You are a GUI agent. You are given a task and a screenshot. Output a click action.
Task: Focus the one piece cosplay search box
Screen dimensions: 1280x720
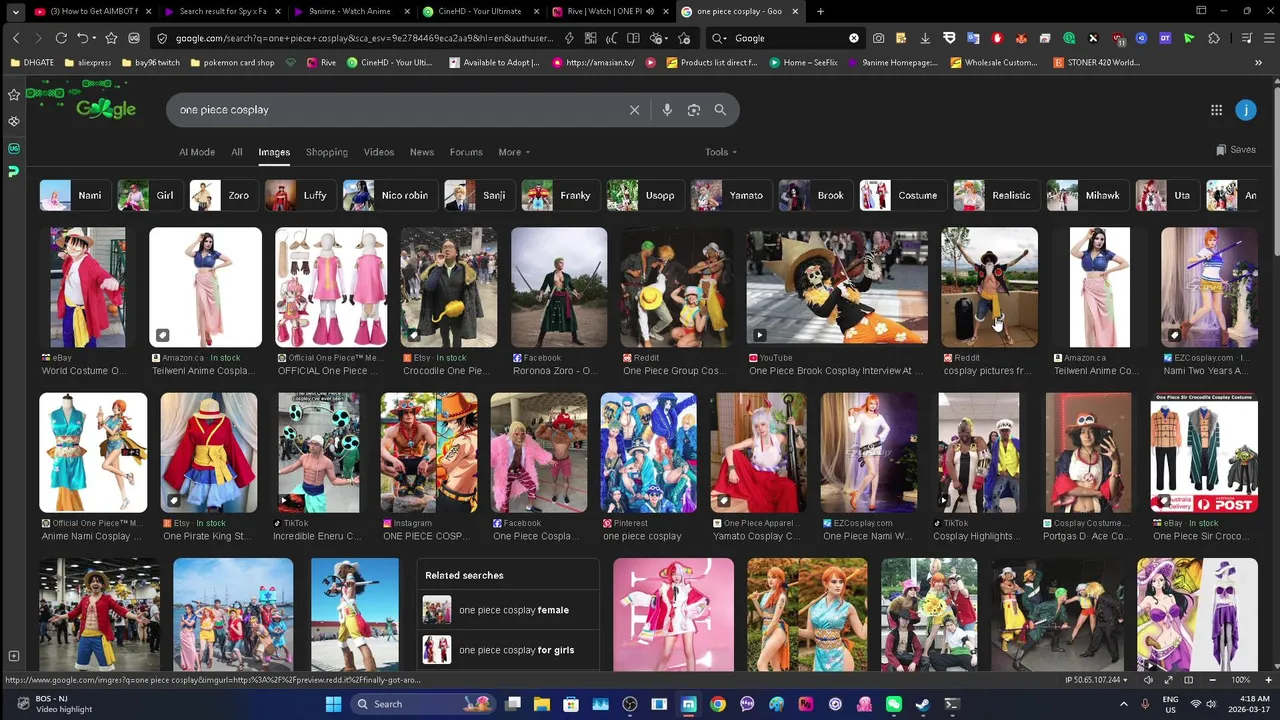point(400,110)
